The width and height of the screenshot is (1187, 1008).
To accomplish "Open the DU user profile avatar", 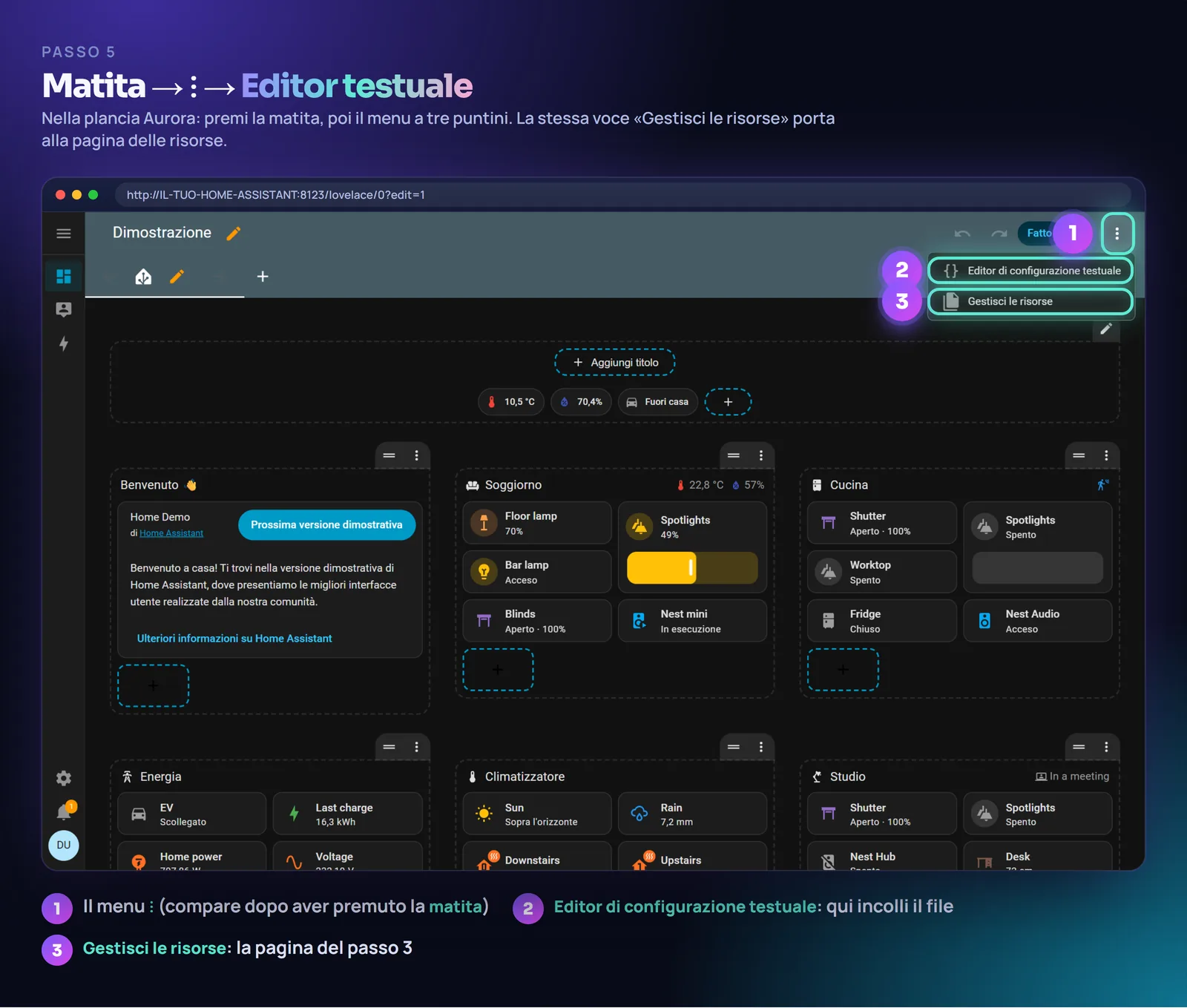I will coord(64,845).
